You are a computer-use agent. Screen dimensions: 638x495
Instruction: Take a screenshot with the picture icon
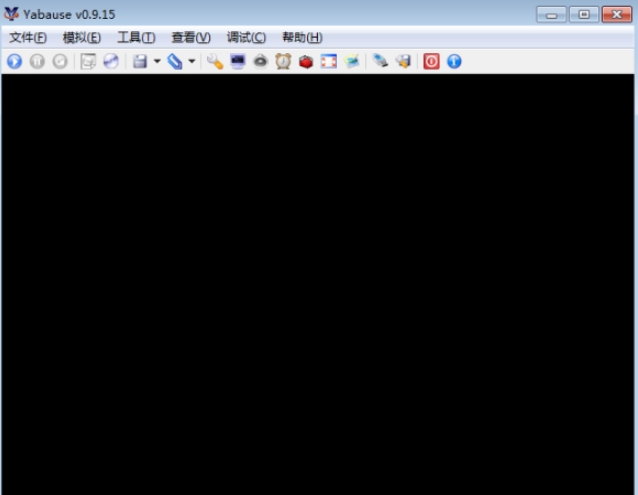tap(352, 61)
